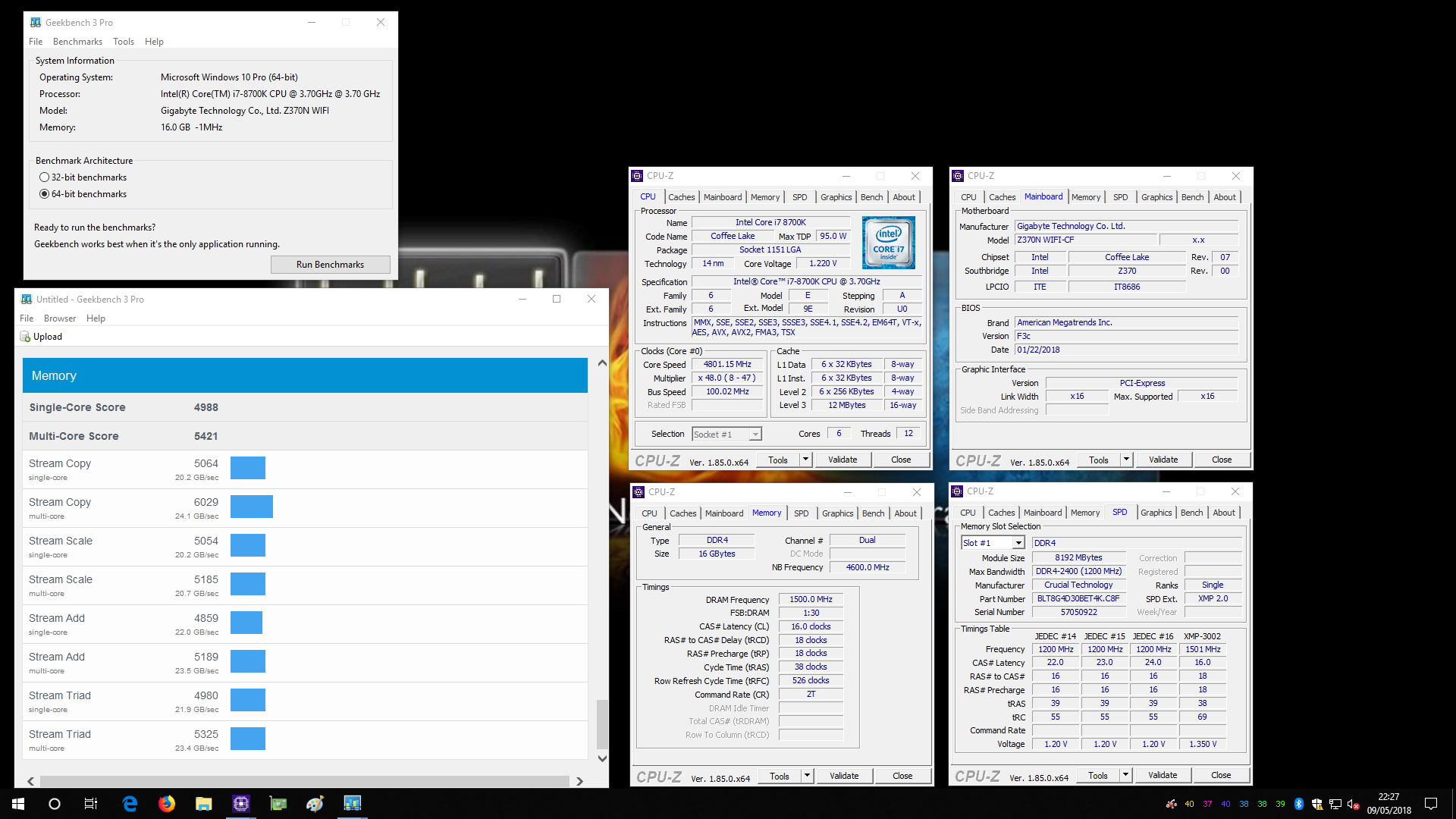Launch Microsoft Edge from taskbar
Viewport: 1456px width, 819px height.
tap(130, 804)
